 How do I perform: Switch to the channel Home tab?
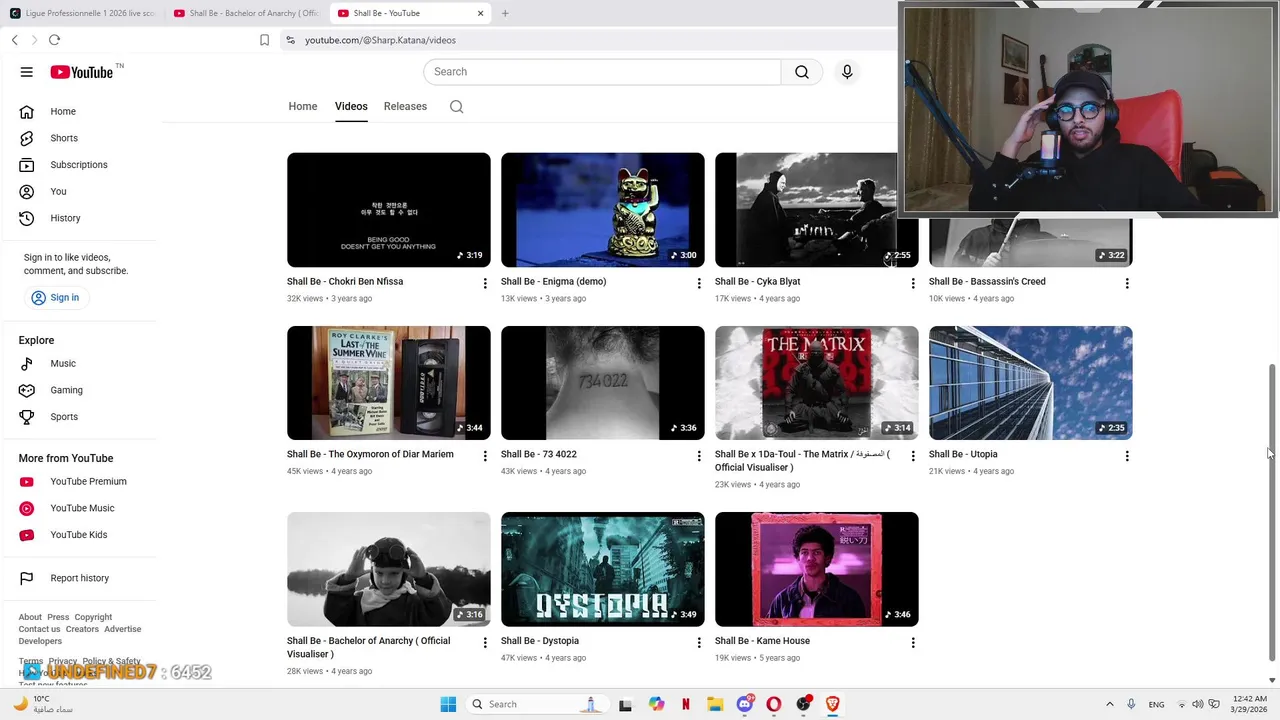(x=303, y=106)
